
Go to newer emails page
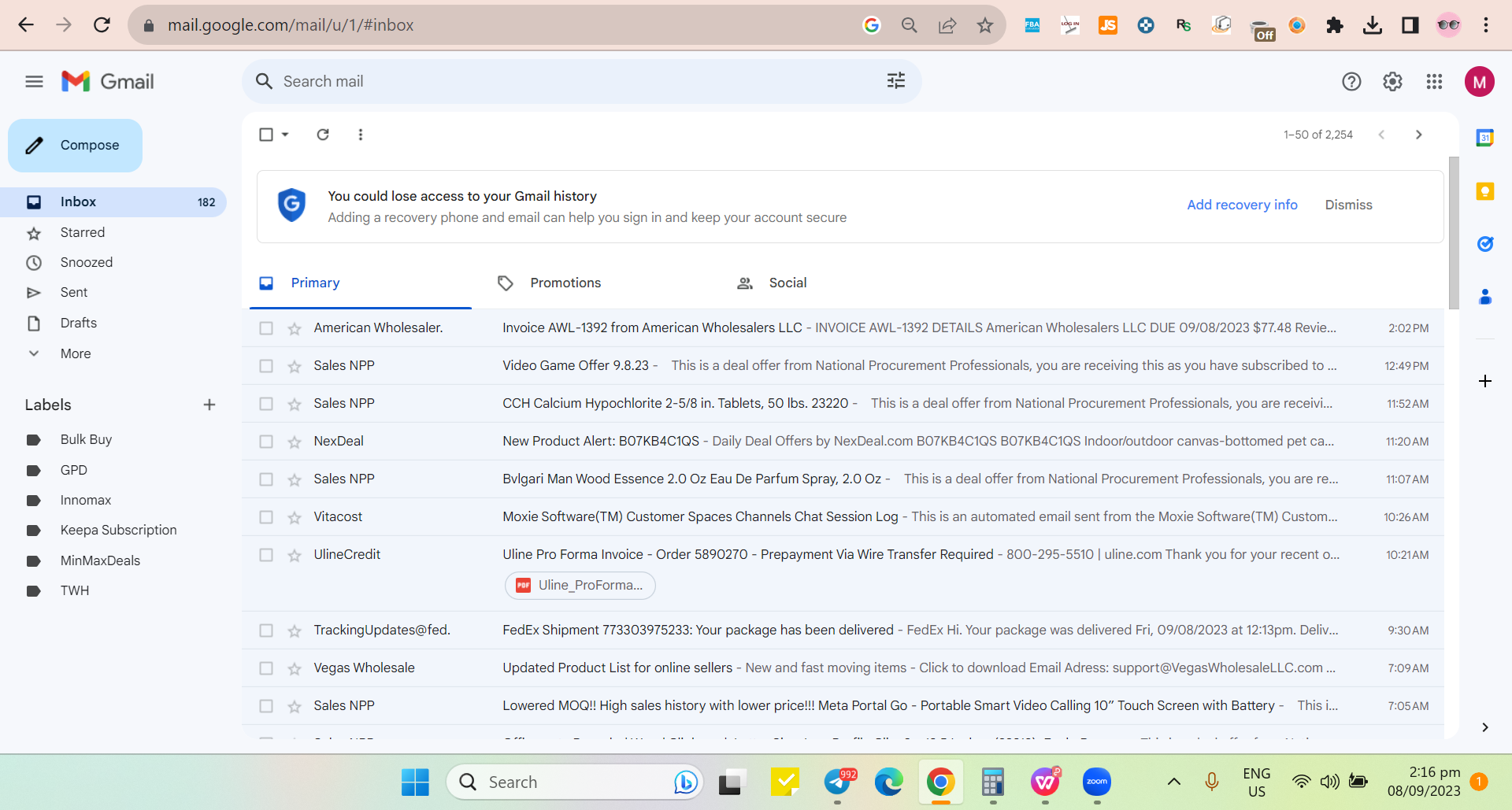[x=1381, y=135]
